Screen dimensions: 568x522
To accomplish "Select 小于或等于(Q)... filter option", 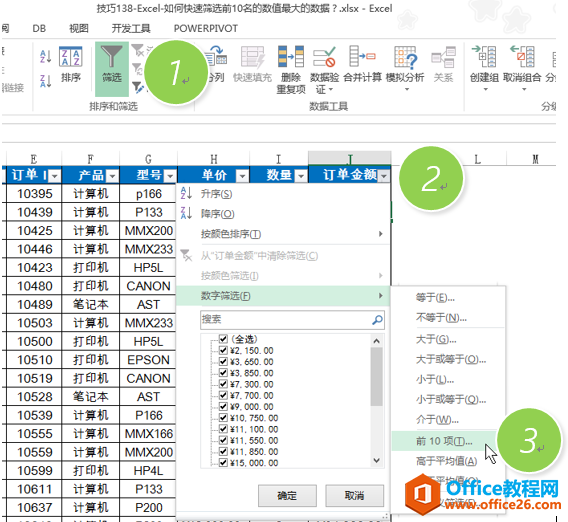I will coord(451,399).
